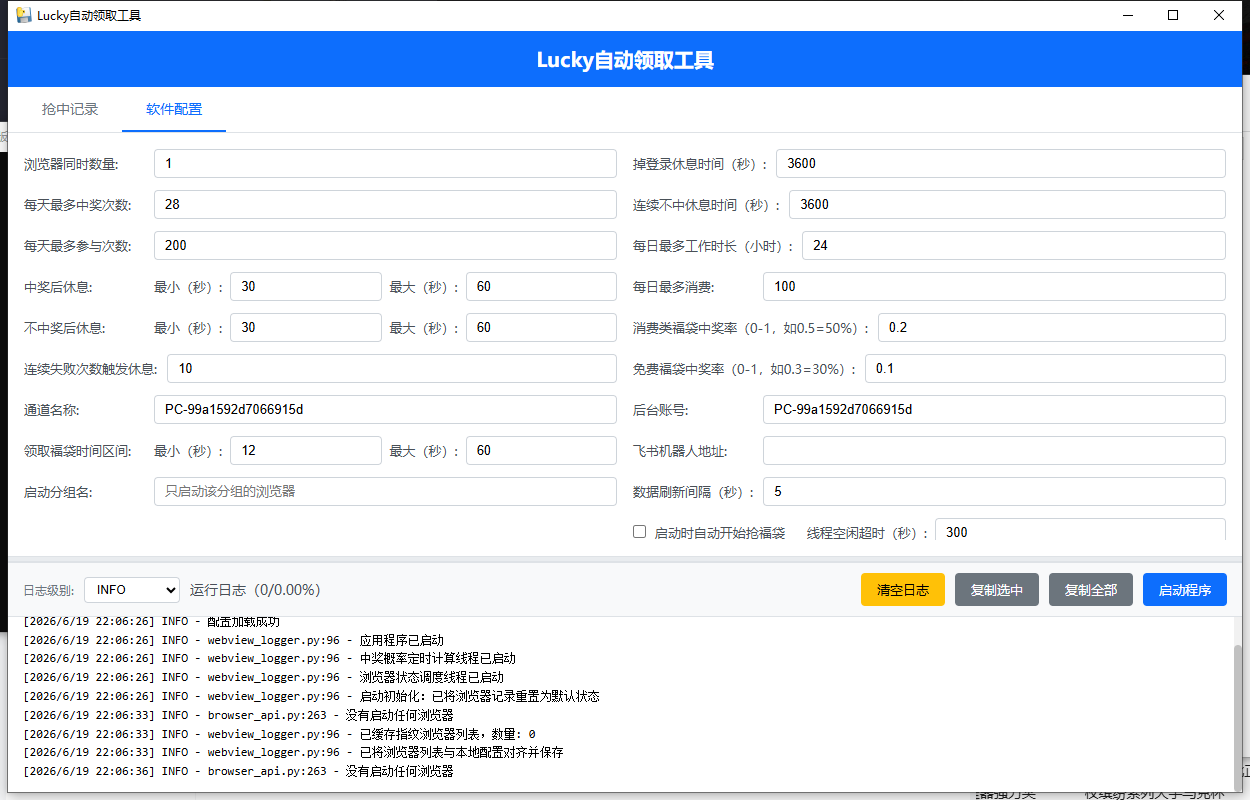Focus the 掉登录休息时间 field
1250x800 pixels.
pyautogui.click(x=1001, y=164)
